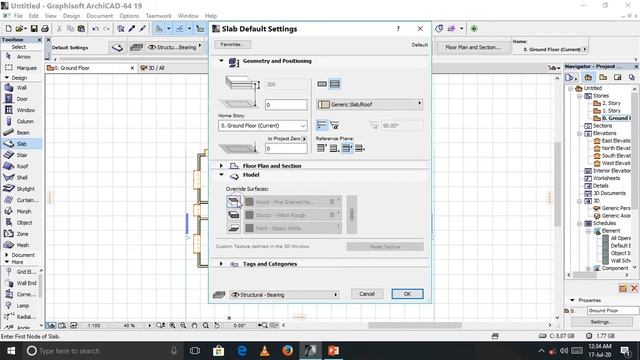Click the Save icon in toolbar
The height and width of the screenshot is (360, 640).
point(34,29)
